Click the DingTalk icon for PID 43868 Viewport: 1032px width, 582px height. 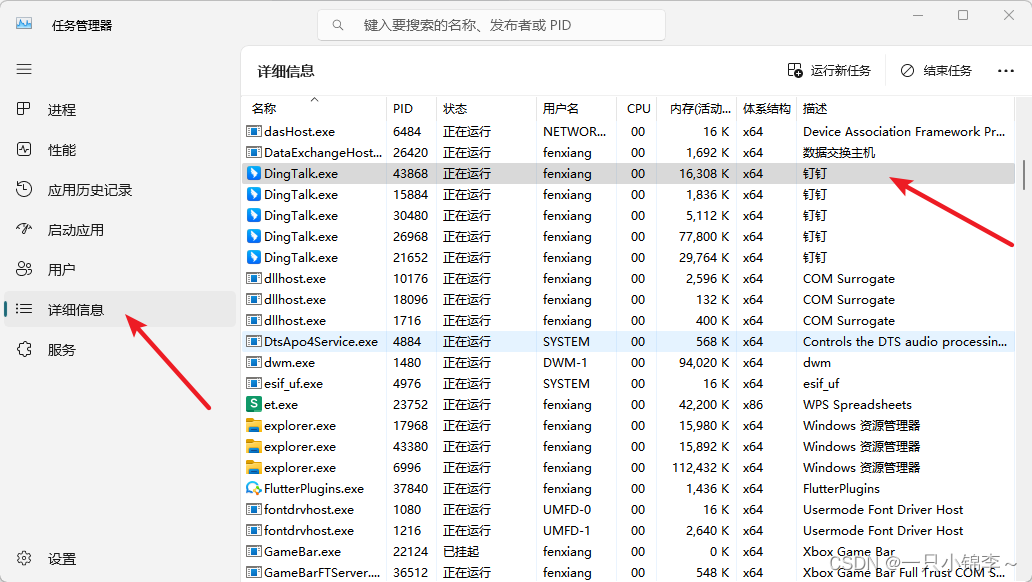pos(253,174)
